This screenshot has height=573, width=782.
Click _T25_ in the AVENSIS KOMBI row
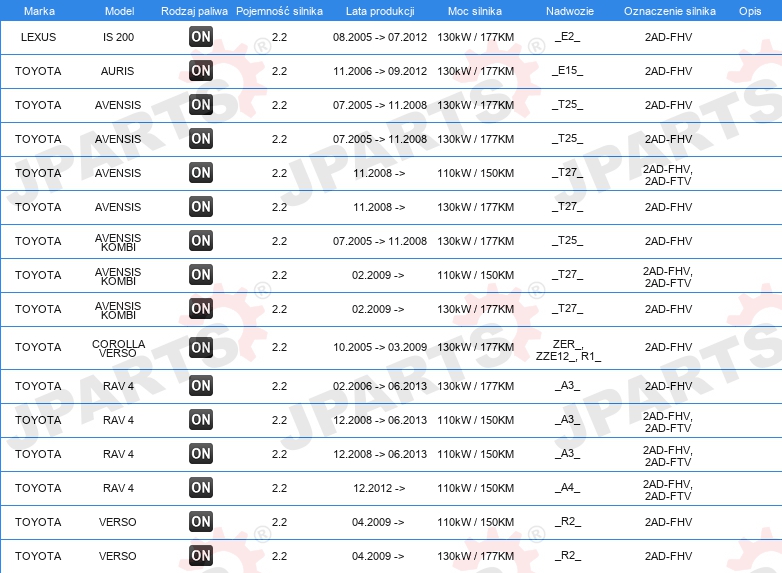pos(568,240)
